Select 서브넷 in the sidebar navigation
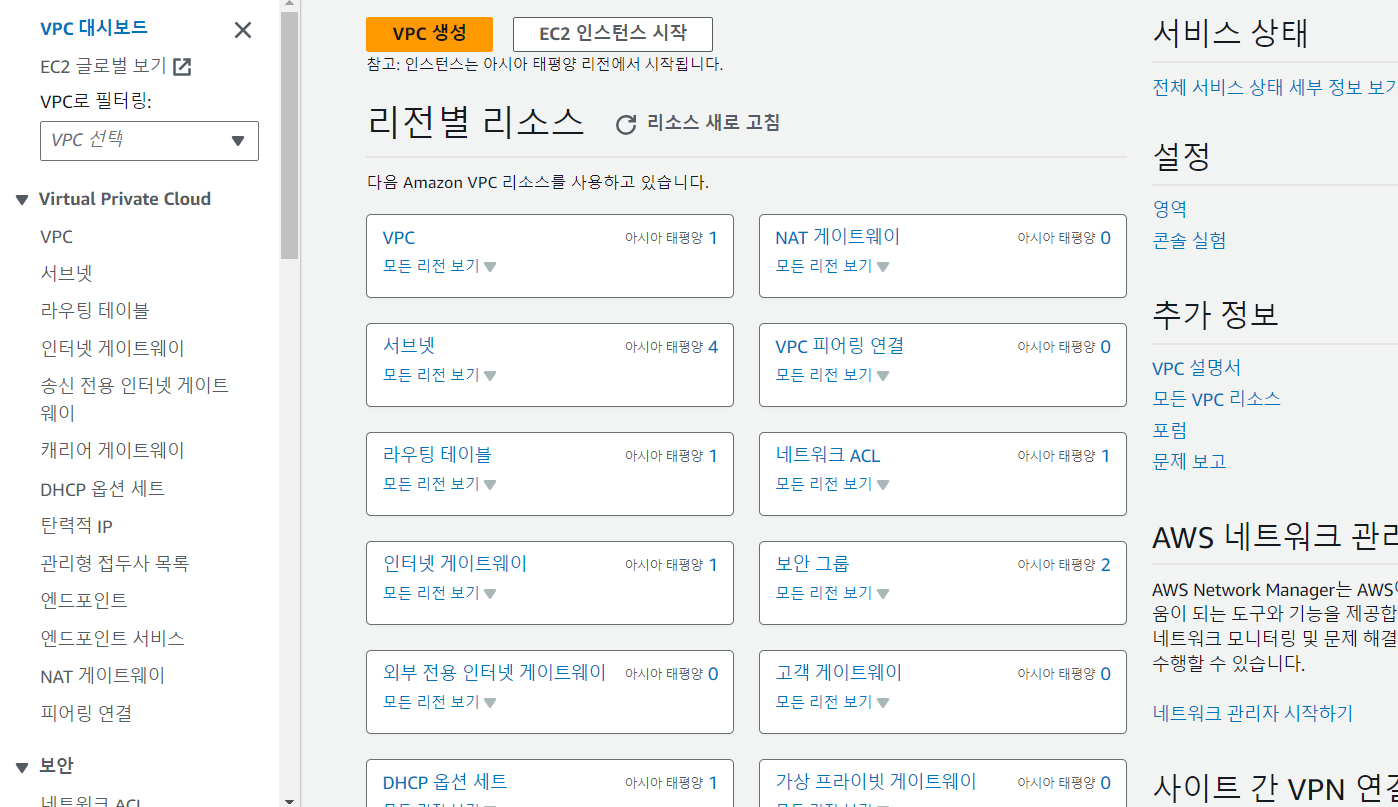 (x=67, y=273)
